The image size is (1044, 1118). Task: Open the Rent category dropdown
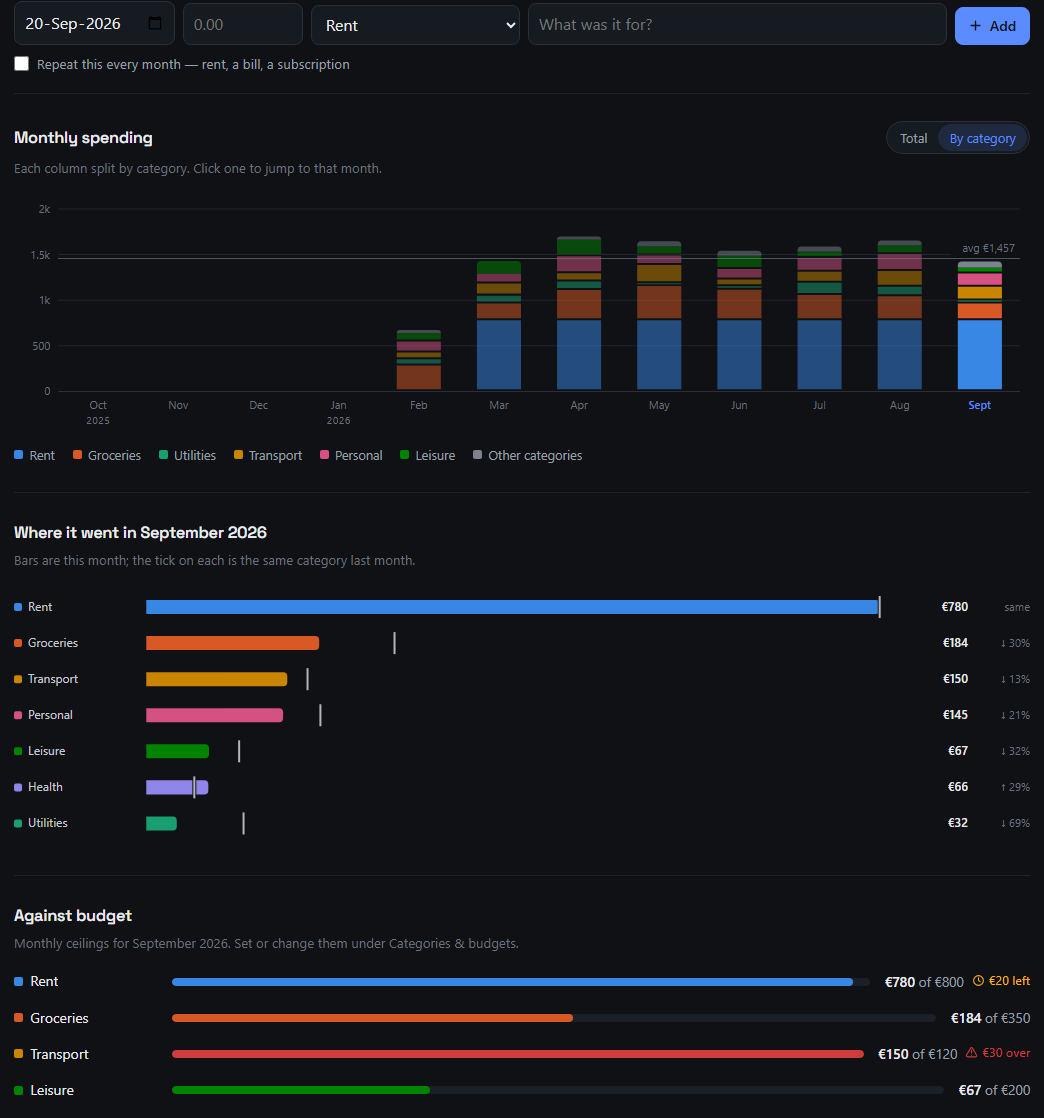(415, 25)
